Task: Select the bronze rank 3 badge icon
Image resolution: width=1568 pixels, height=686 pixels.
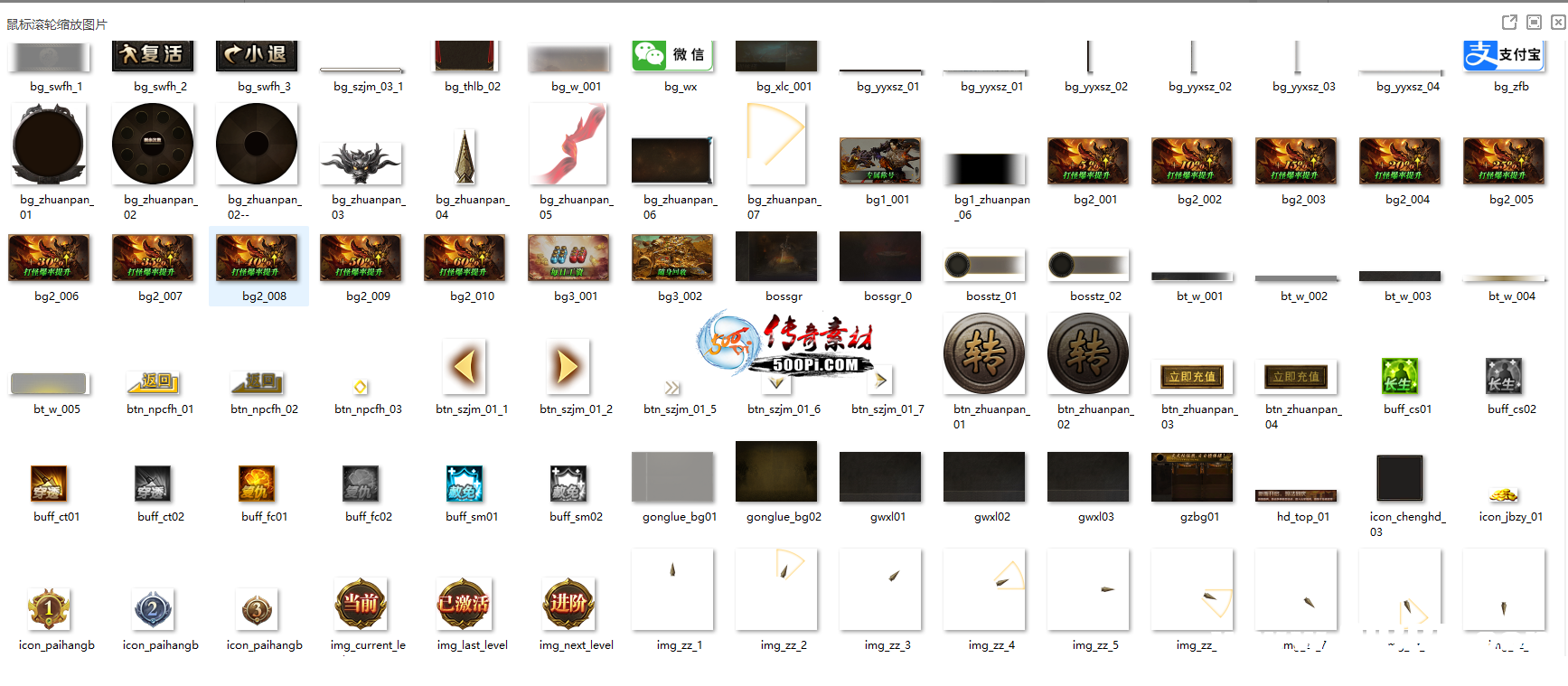Action: (257, 609)
